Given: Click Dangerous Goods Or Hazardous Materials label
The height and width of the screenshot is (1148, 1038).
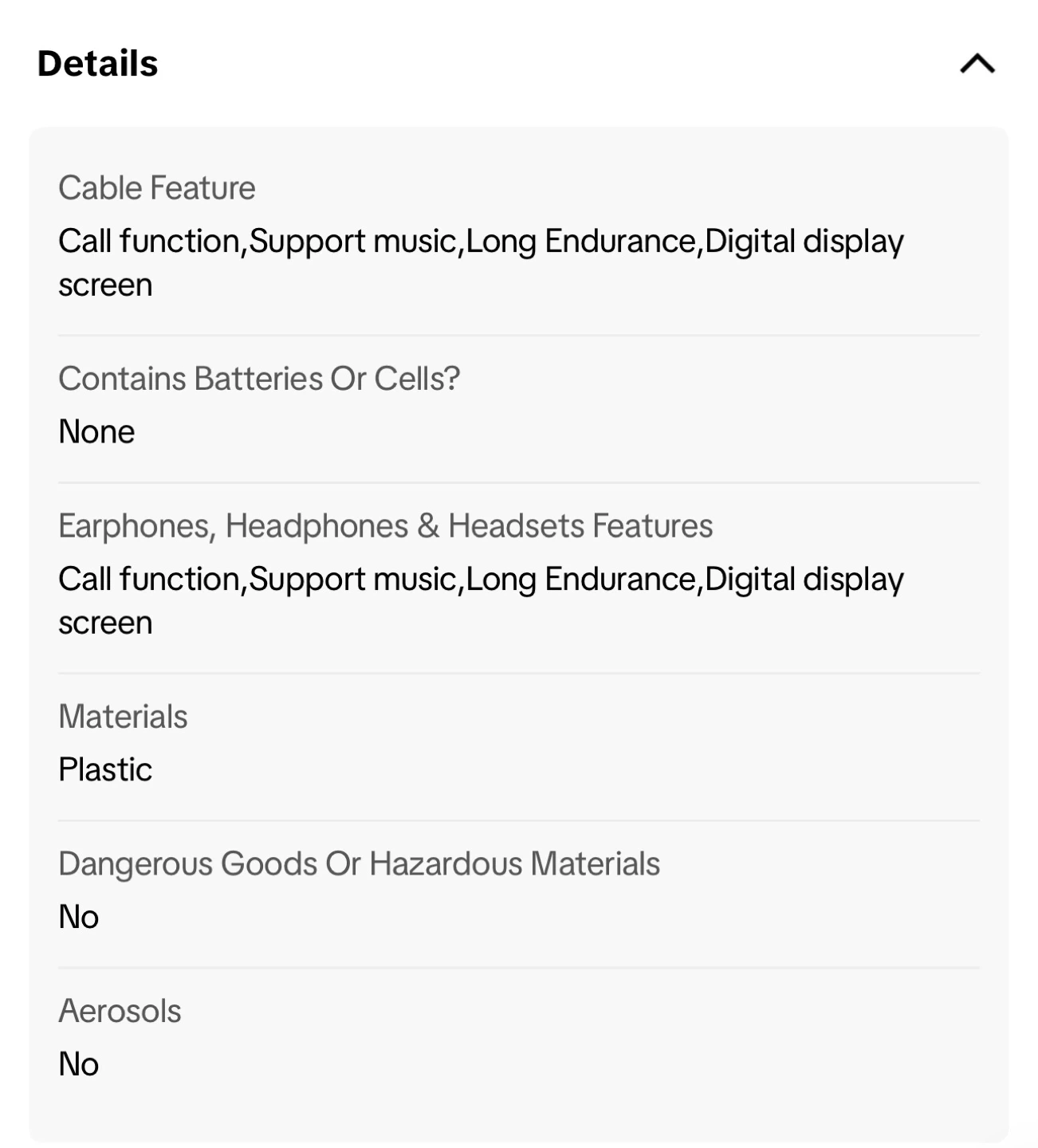Looking at the screenshot, I should click(359, 864).
